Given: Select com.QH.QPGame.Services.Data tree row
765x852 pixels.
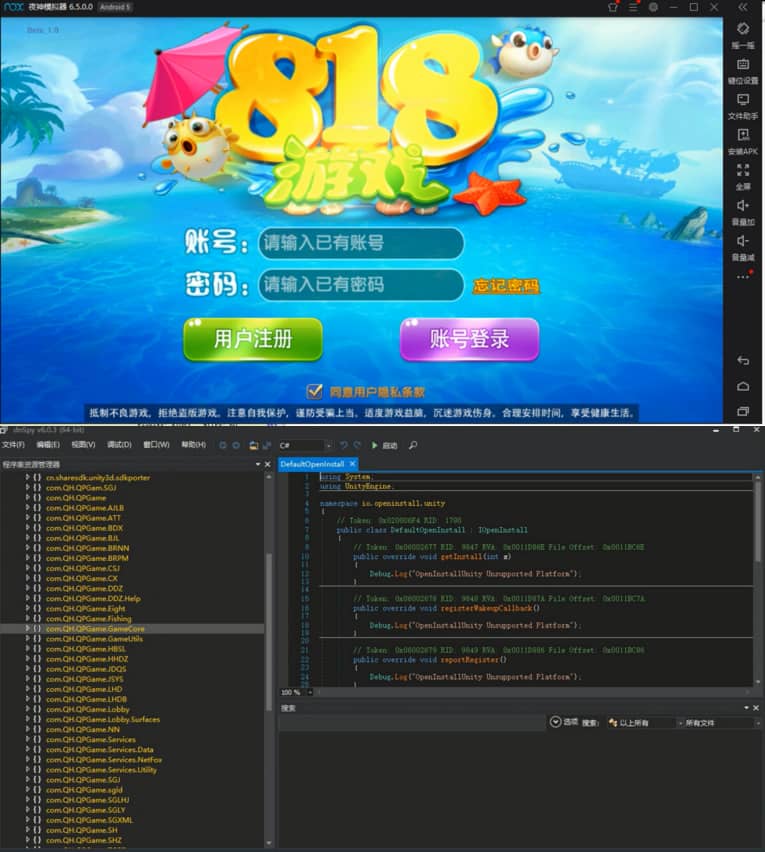Looking at the screenshot, I should tap(99, 749).
